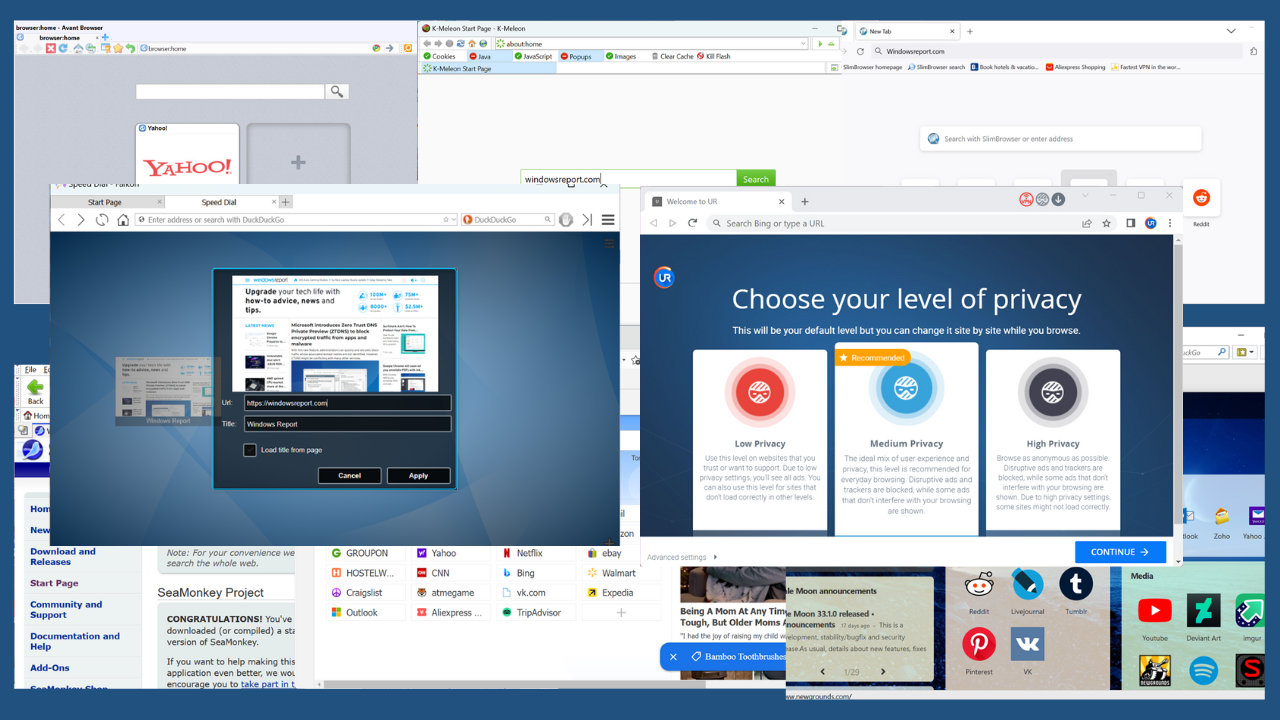Toggle JavaScript in K-Meleon privacy bar

click(x=533, y=56)
